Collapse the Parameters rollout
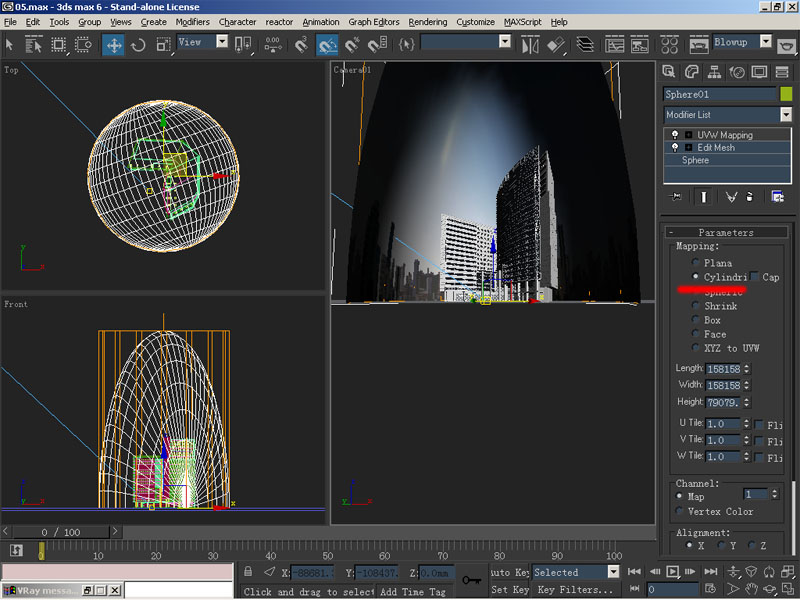The image size is (800, 600). pos(726,232)
